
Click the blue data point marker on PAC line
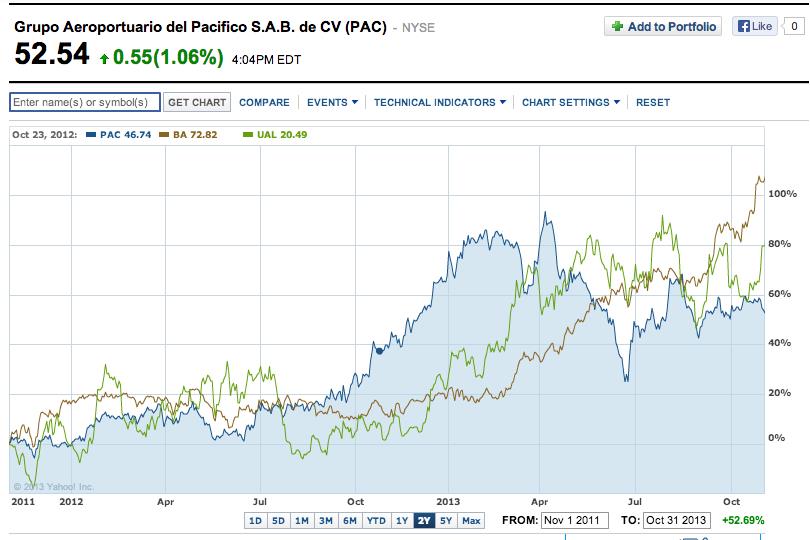tap(380, 351)
